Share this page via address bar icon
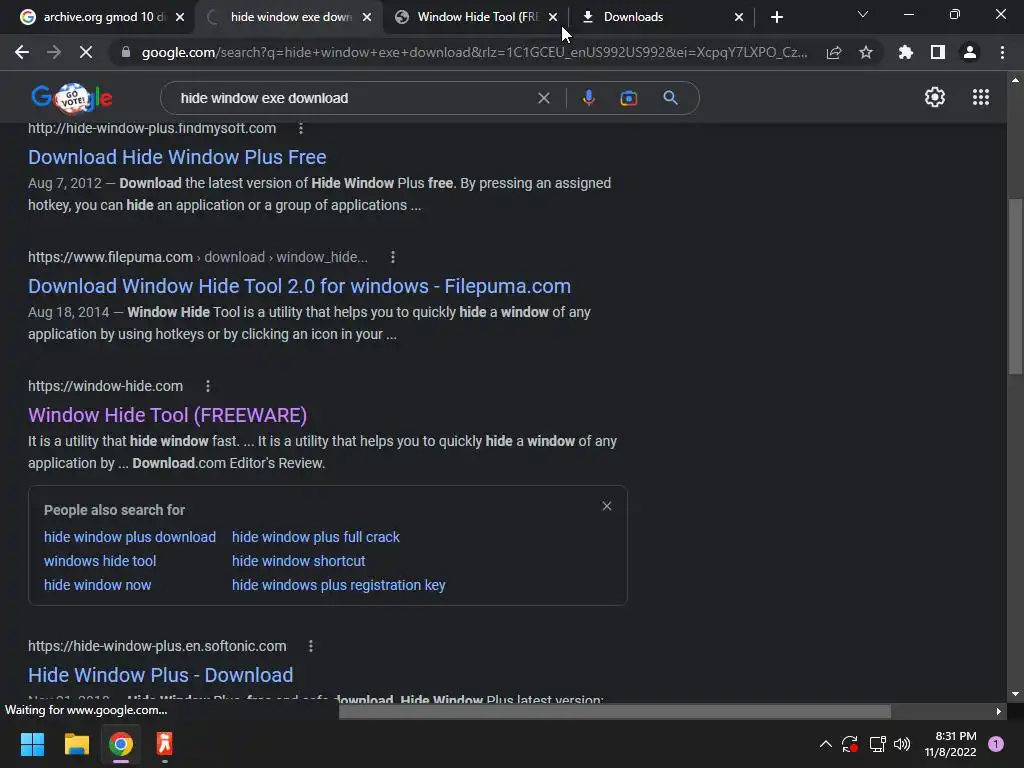 coord(834,52)
